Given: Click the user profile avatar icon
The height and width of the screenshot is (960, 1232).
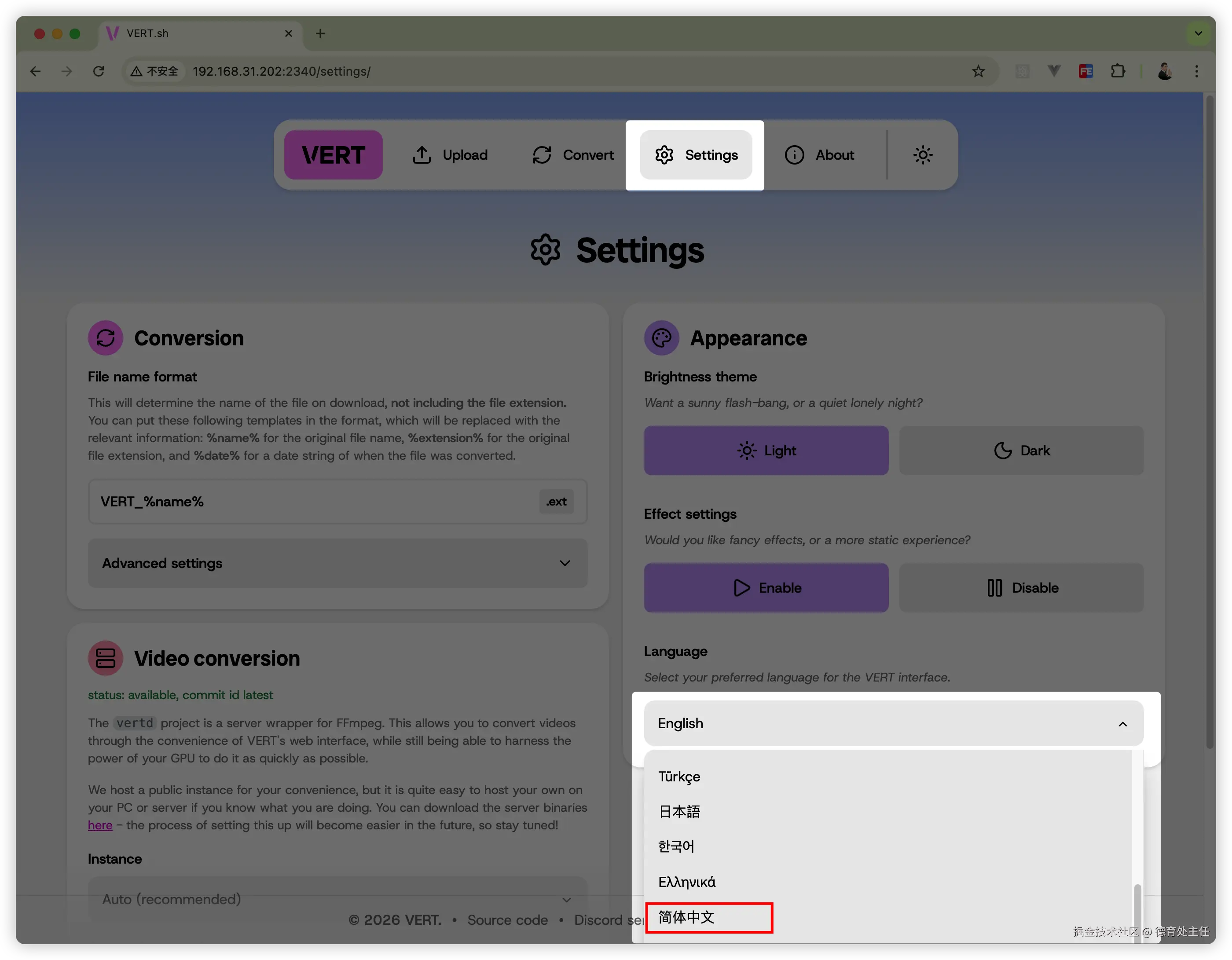Looking at the screenshot, I should pos(1166,72).
